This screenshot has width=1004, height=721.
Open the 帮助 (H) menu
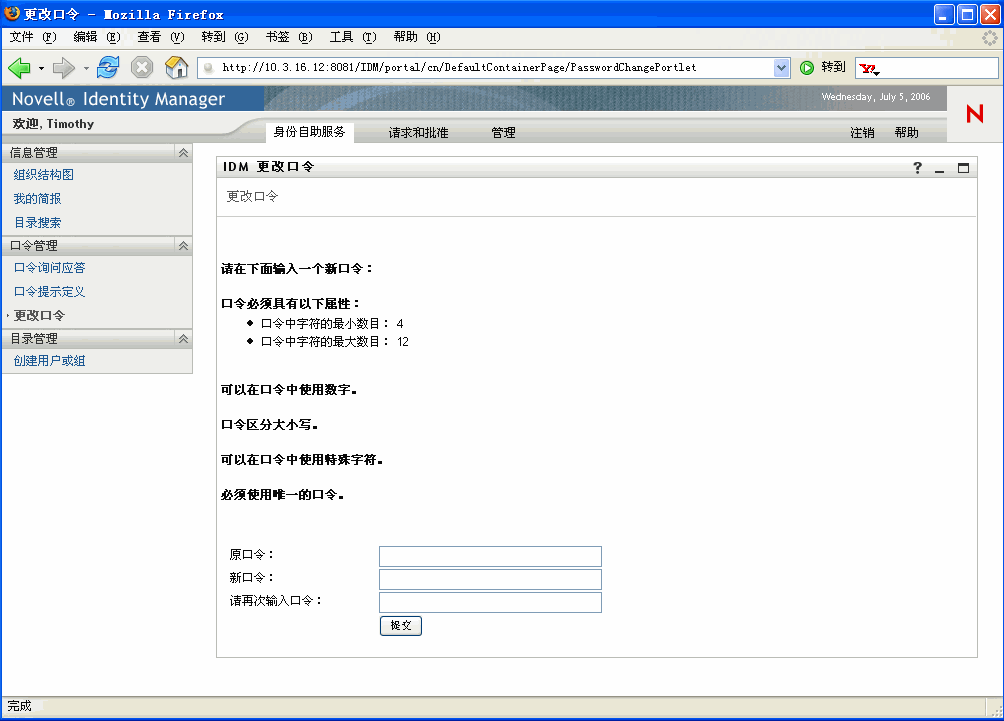pos(417,37)
